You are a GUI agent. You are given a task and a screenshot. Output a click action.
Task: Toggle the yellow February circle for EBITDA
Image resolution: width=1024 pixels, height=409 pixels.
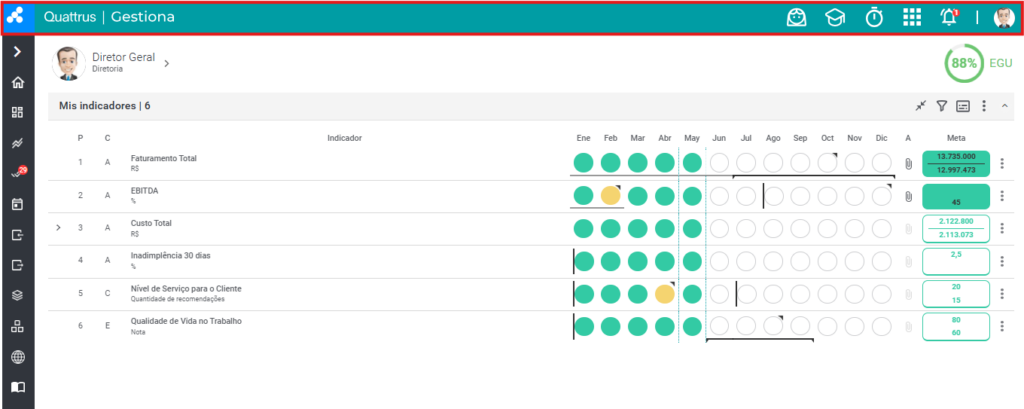(x=611, y=195)
